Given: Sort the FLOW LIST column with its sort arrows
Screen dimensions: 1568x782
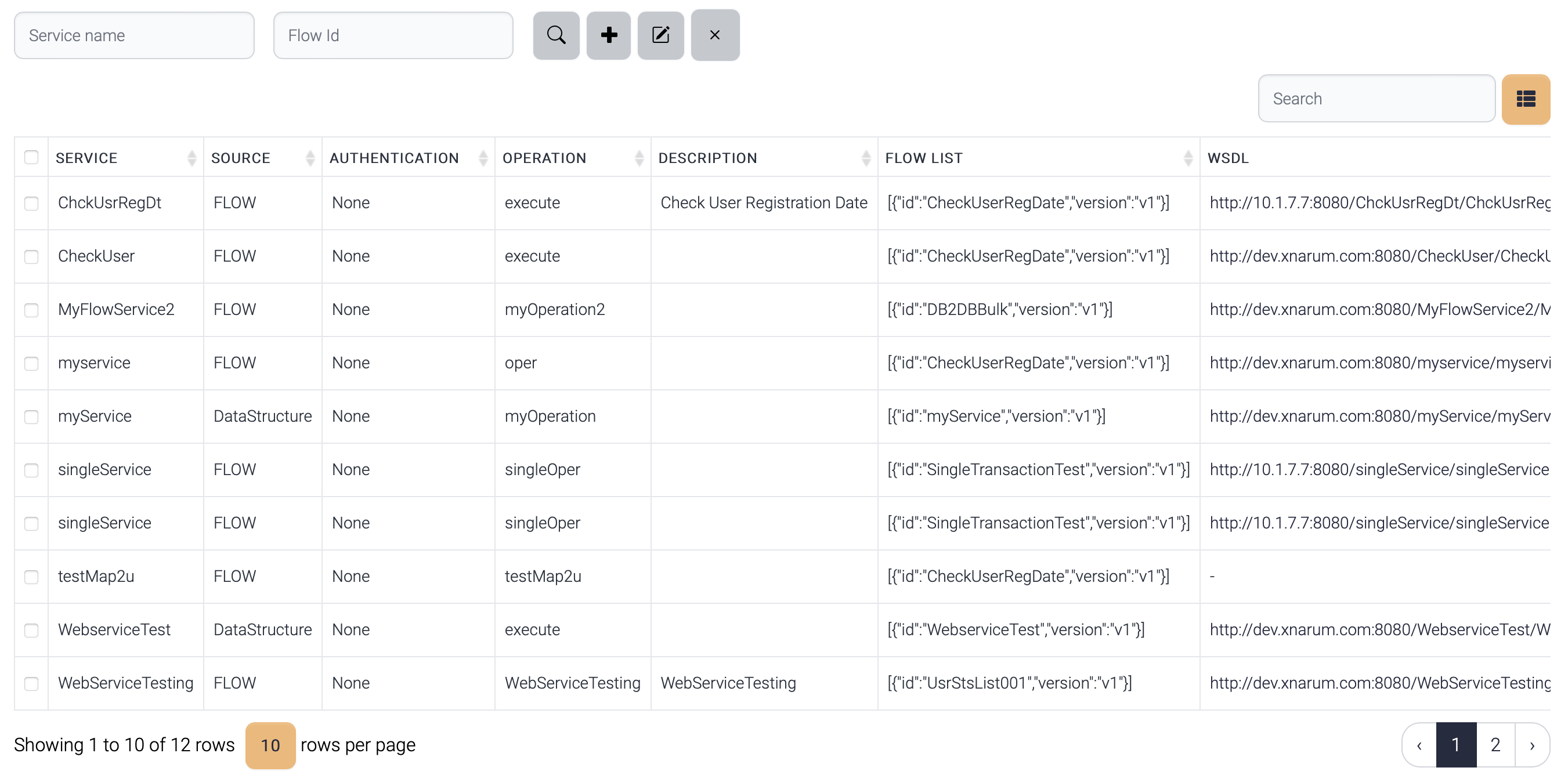Looking at the screenshot, I should [1190, 158].
